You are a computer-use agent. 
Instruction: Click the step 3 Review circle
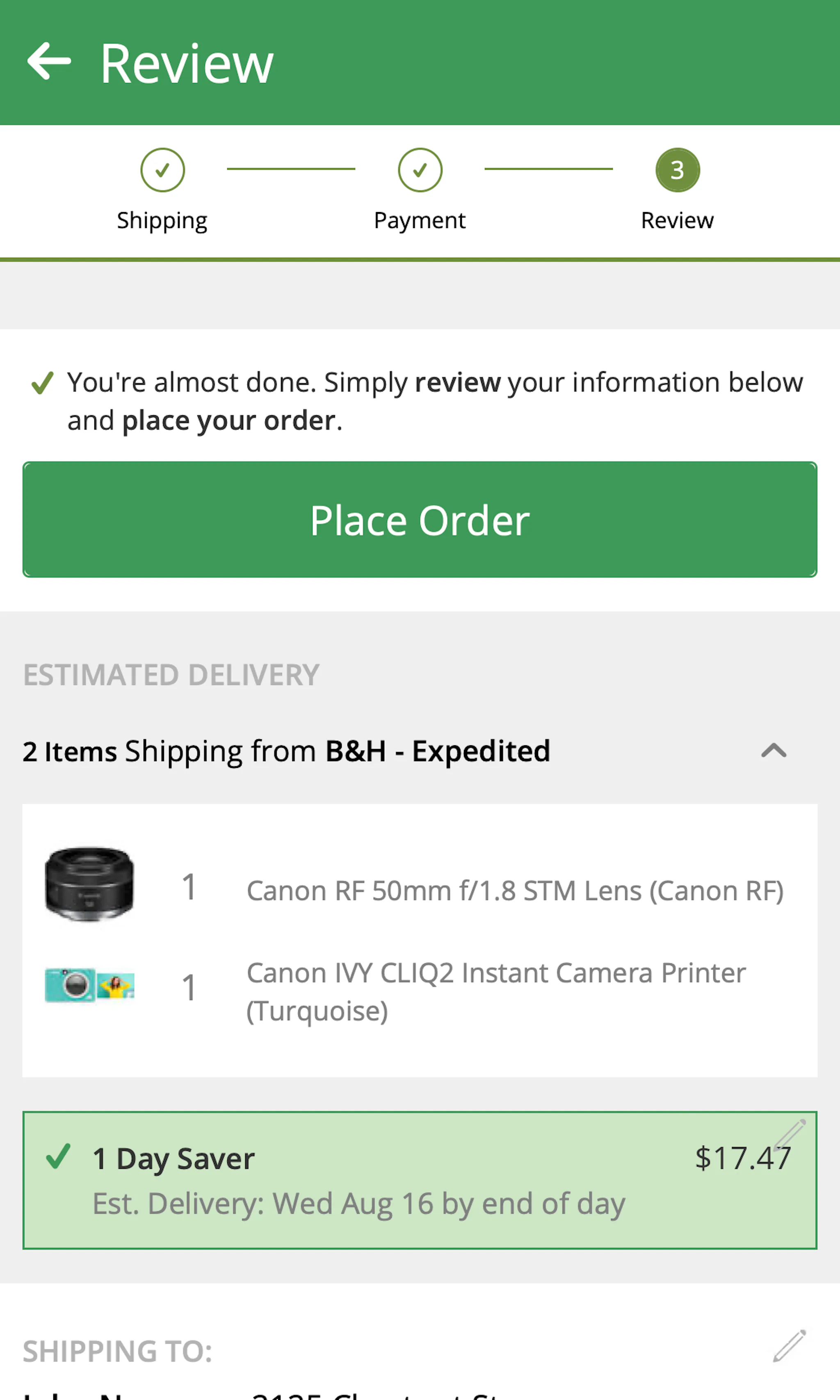[678, 170]
